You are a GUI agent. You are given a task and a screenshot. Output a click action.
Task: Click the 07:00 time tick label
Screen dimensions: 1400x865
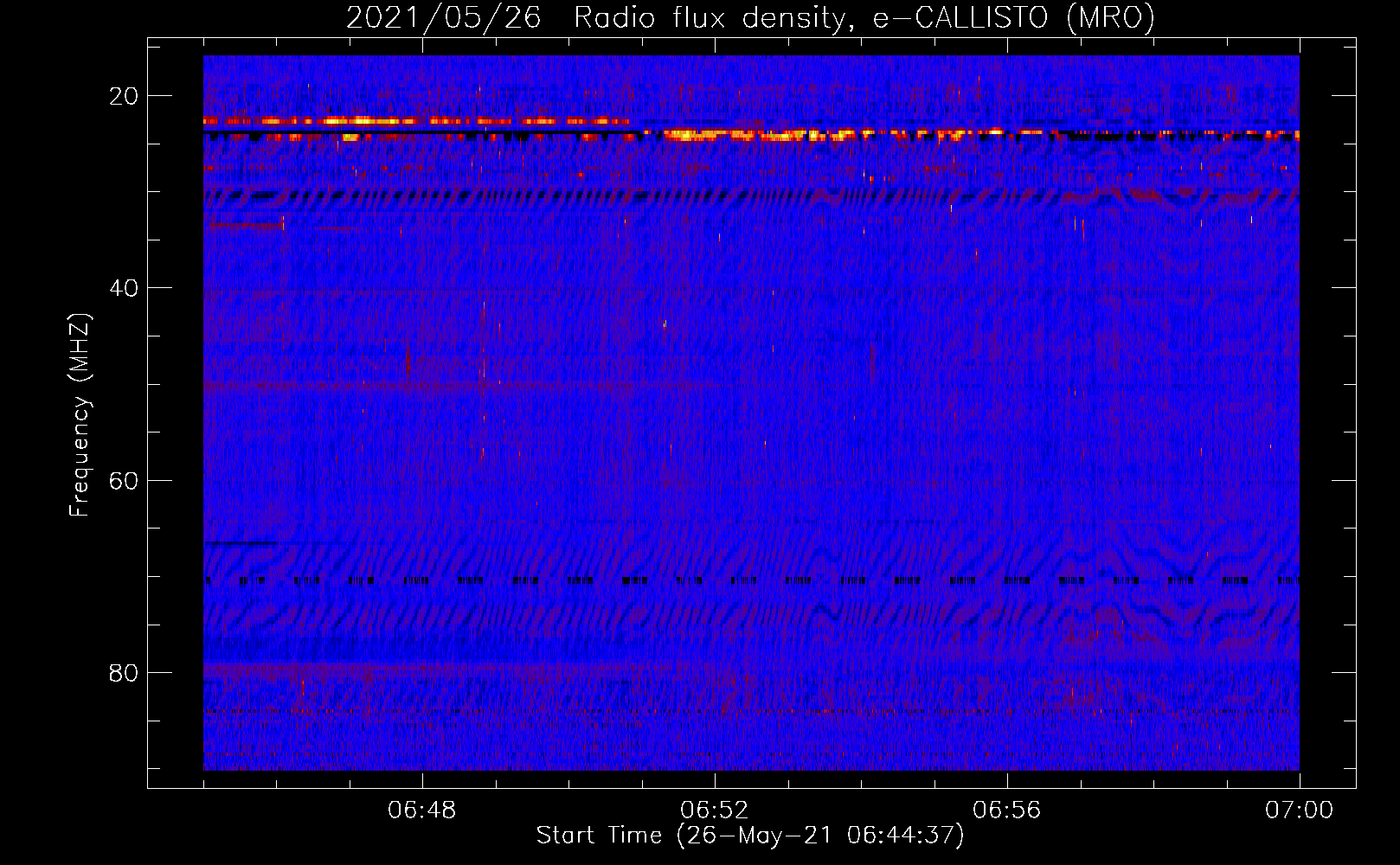tap(1300, 811)
